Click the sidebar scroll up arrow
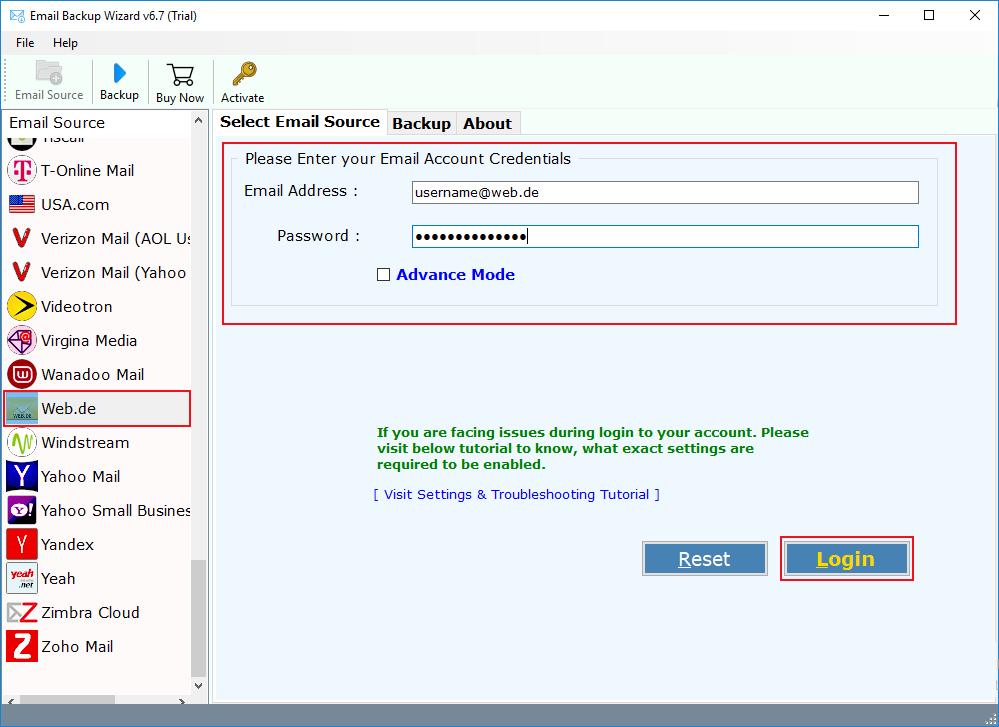The image size is (999, 727). (198, 120)
